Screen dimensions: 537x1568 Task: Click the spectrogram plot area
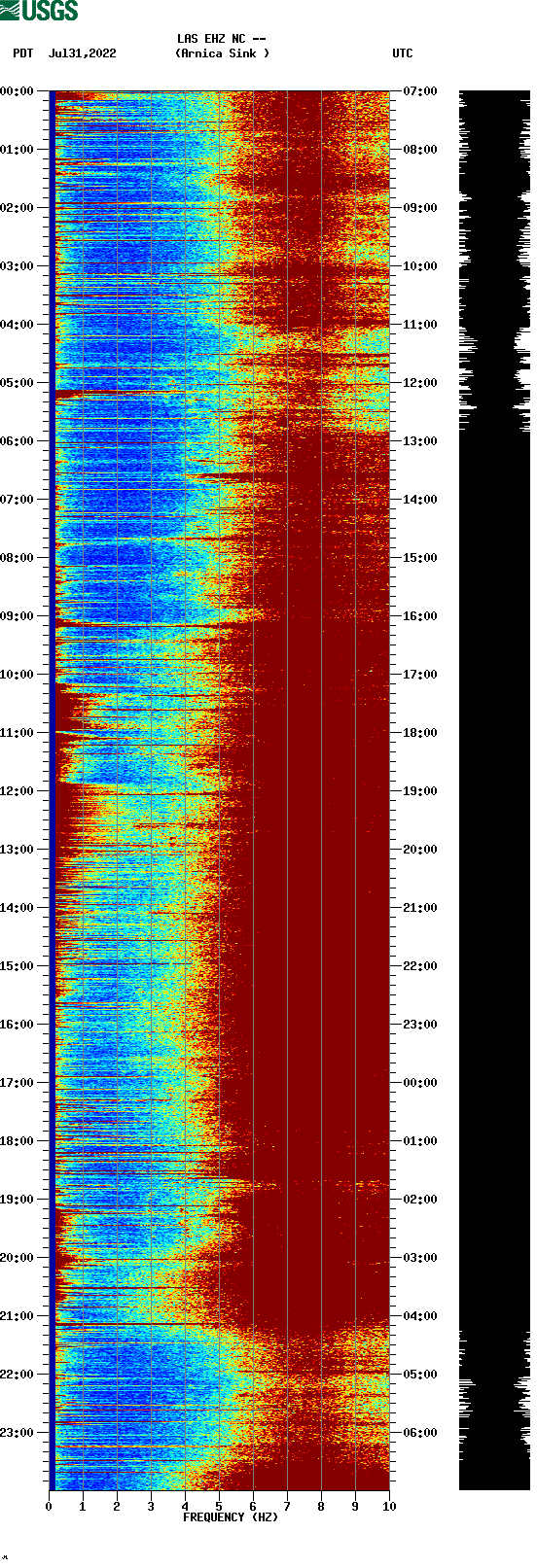[x=219, y=790]
